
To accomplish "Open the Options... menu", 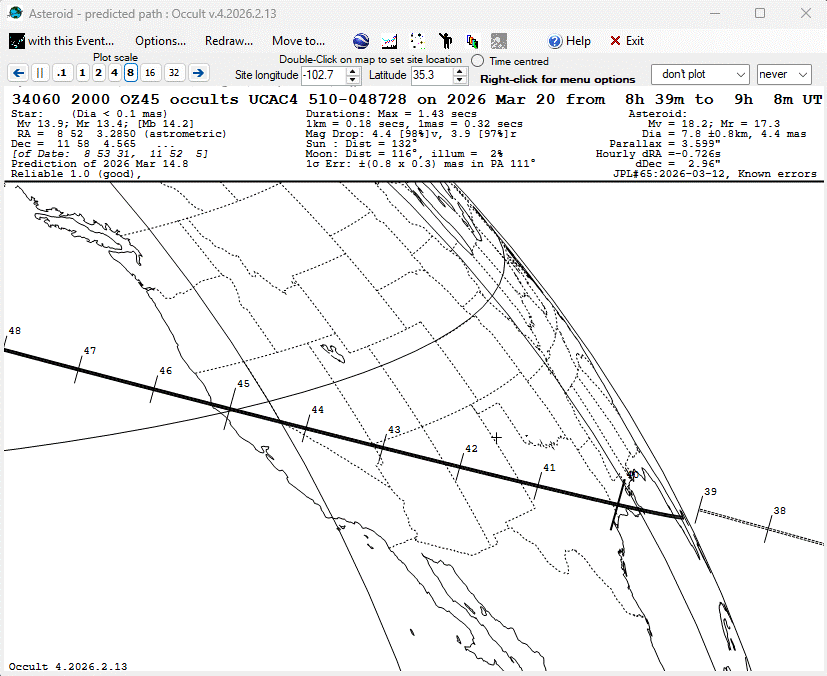I will pyautogui.click(x=160, y=41).
